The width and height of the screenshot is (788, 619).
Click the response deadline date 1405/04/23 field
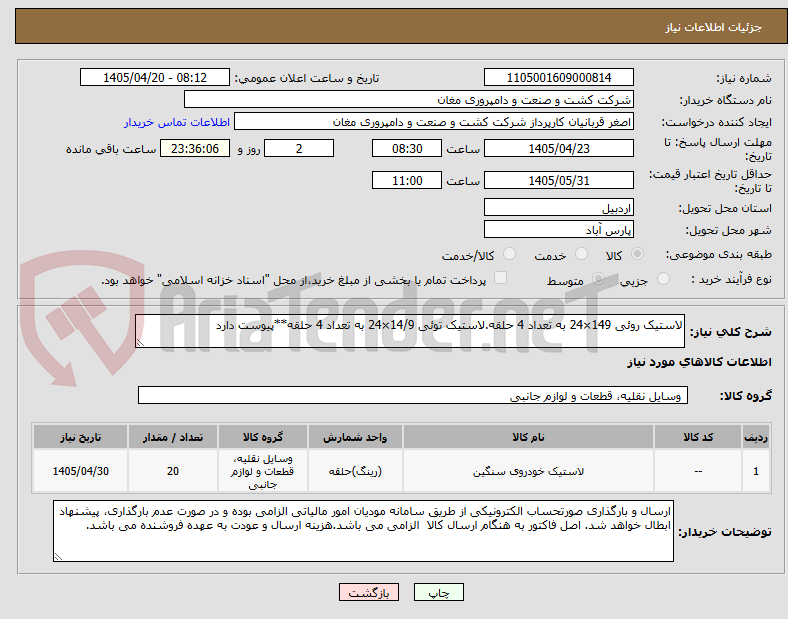click(558, 149)
